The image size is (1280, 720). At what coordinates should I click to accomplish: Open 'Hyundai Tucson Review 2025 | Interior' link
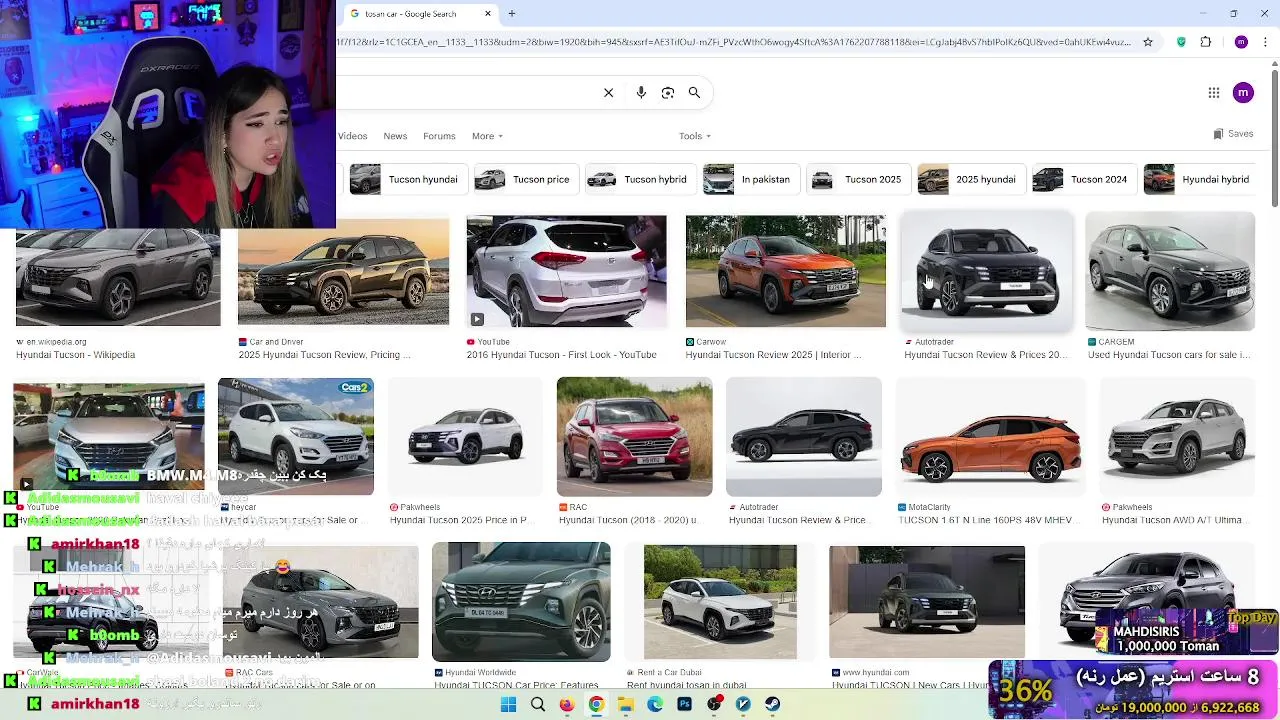pos(773,355)
